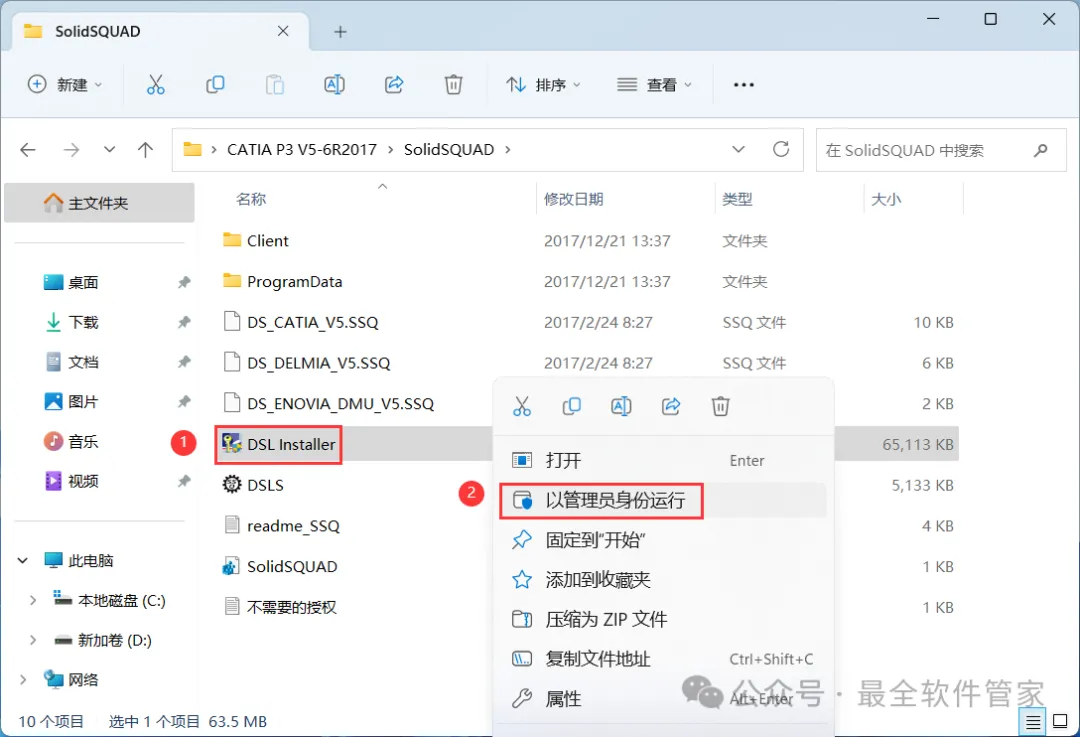Click the Cut icon in the toolbar
The width and height of the screenshot is (1080, 737).
(156, 85)
